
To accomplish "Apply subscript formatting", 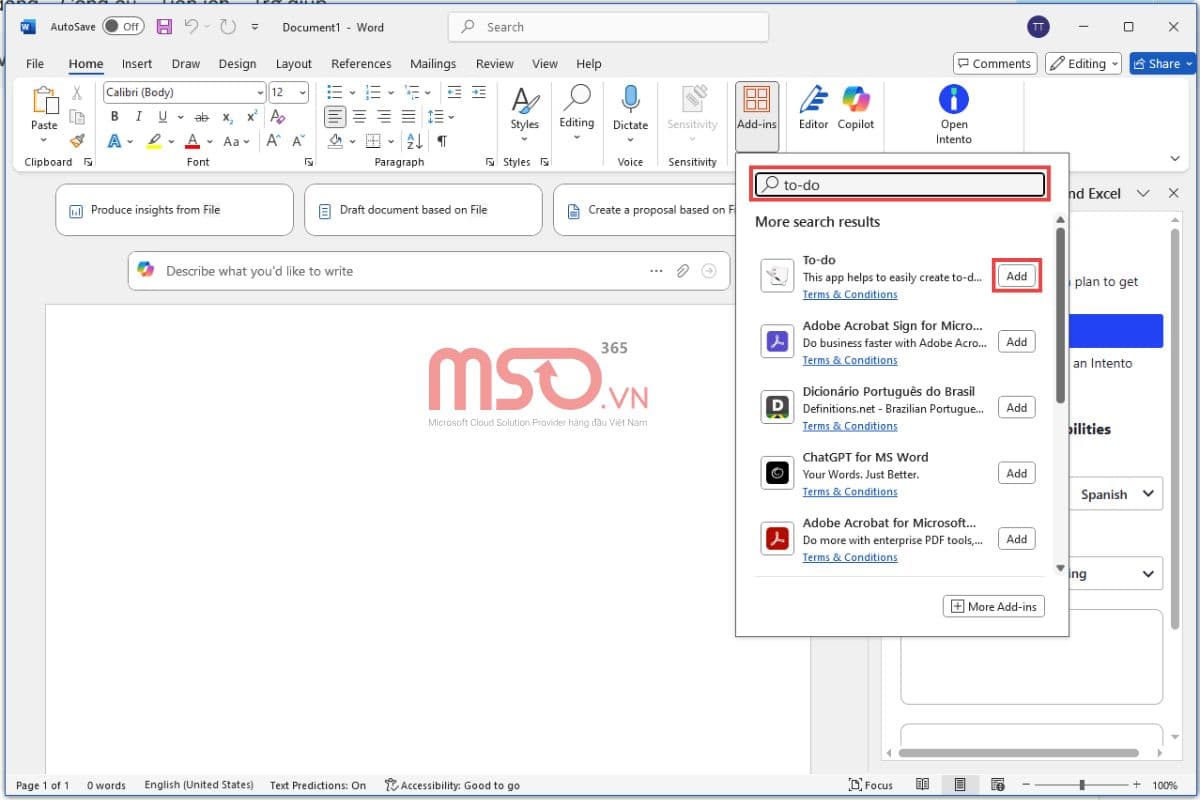I will [228, 117].
